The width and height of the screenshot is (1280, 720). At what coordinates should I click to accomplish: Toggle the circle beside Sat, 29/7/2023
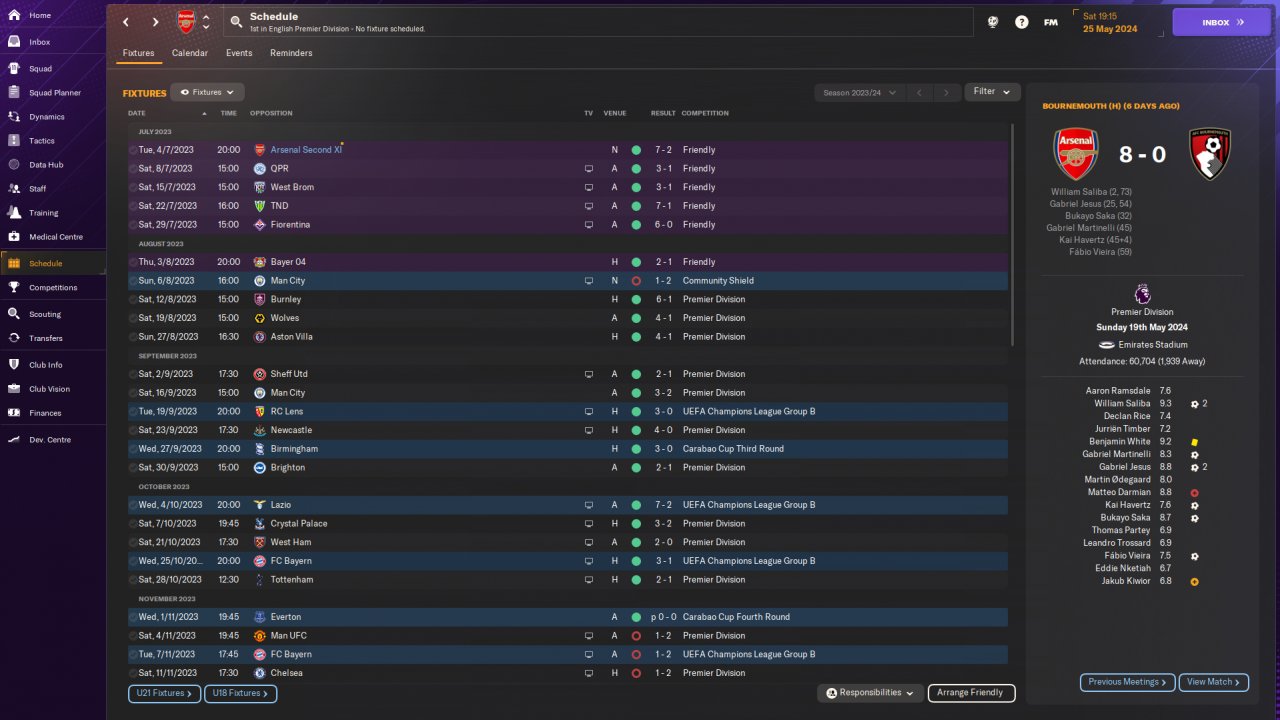133,225
